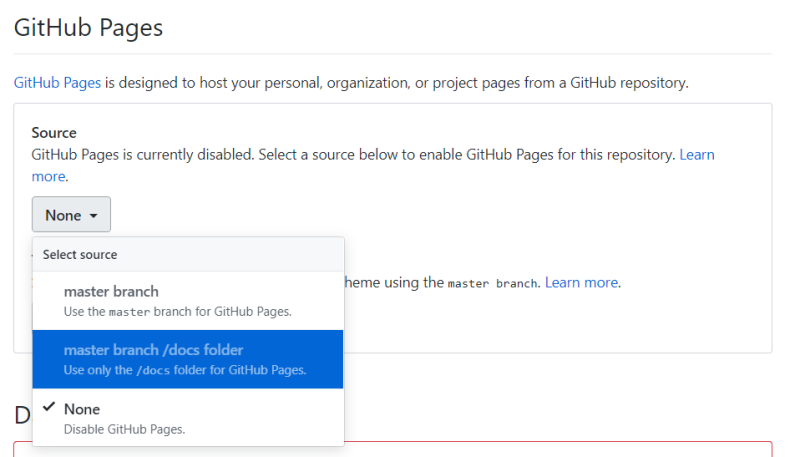
Task: Click the Select source menu header
Action: click(x=188, y=254)
